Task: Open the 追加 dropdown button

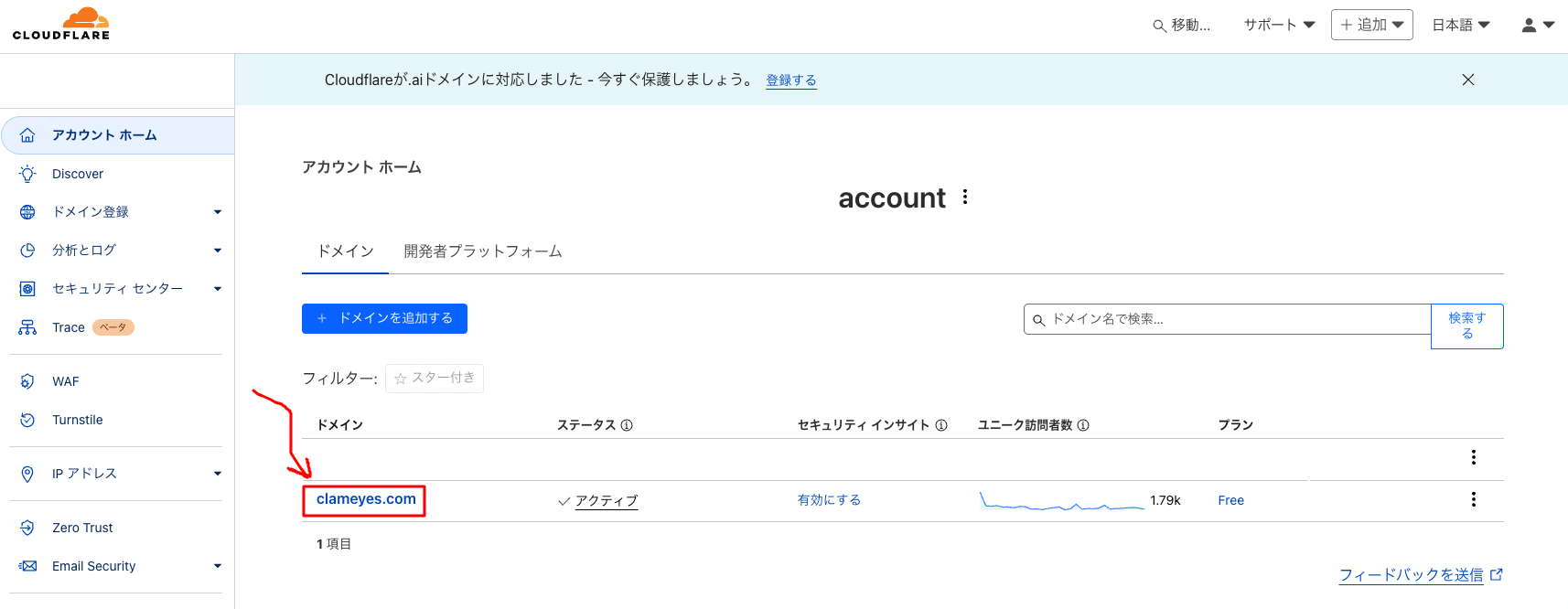Action: 1371,25
